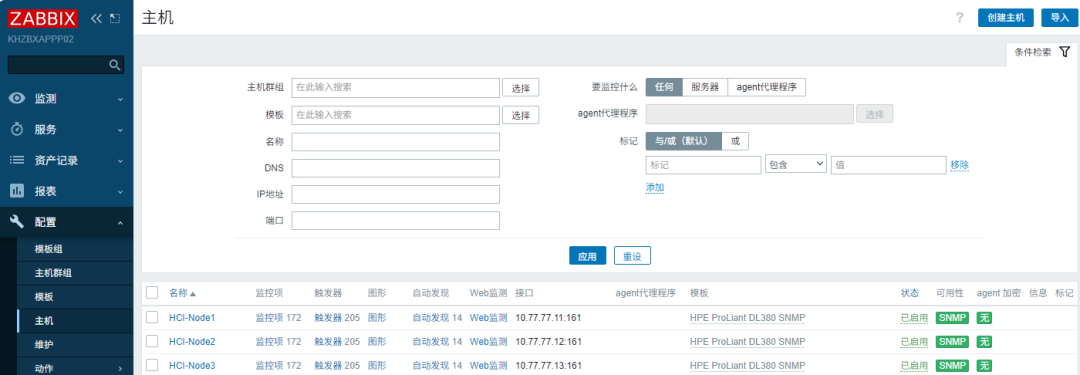This screenshot has width=1080, height=375.
Task: Toggle 已启用 status for HCI-Node1
Action: click(915, 318)
